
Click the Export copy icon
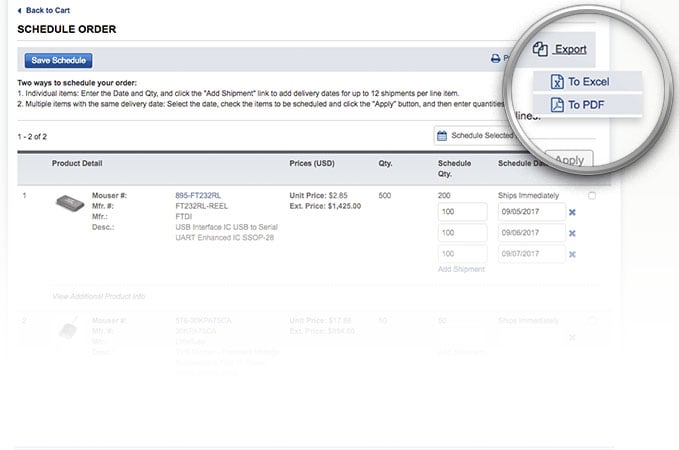(x=540, y=49)
